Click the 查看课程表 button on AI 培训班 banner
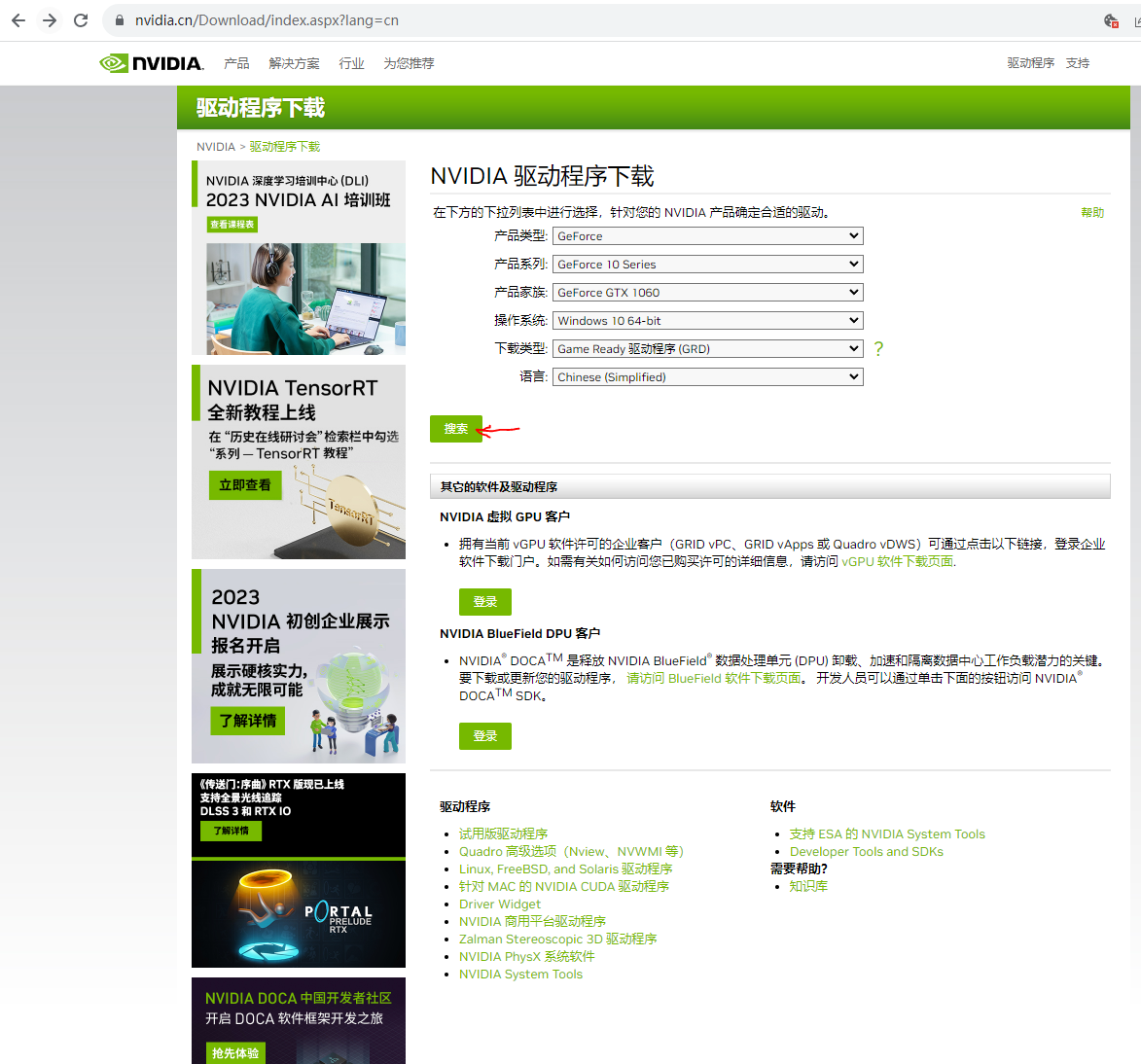 [232, 225]
